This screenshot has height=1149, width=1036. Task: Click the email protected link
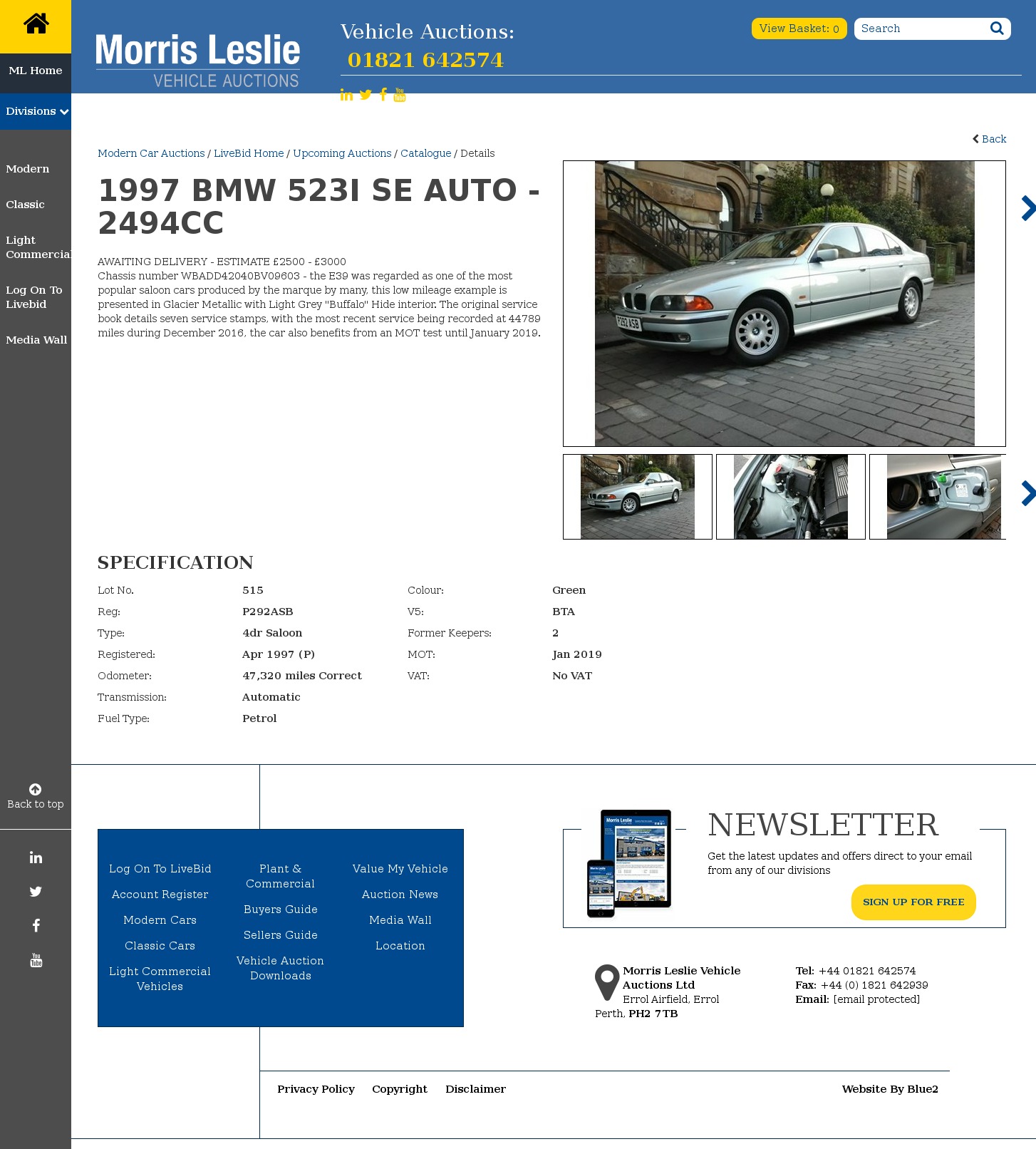pos(876,999)
